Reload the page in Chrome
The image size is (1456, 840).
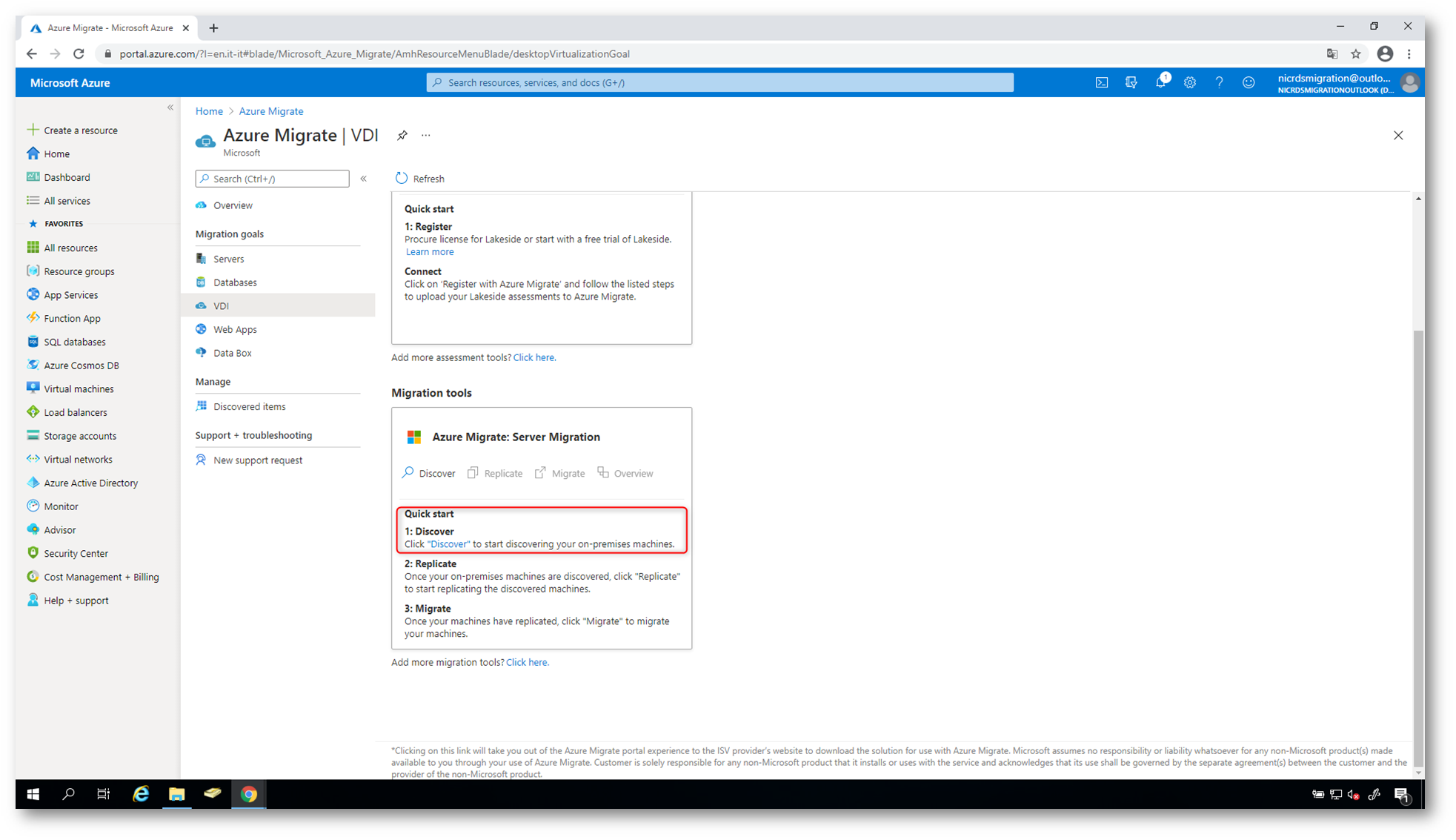pos(79,54)
